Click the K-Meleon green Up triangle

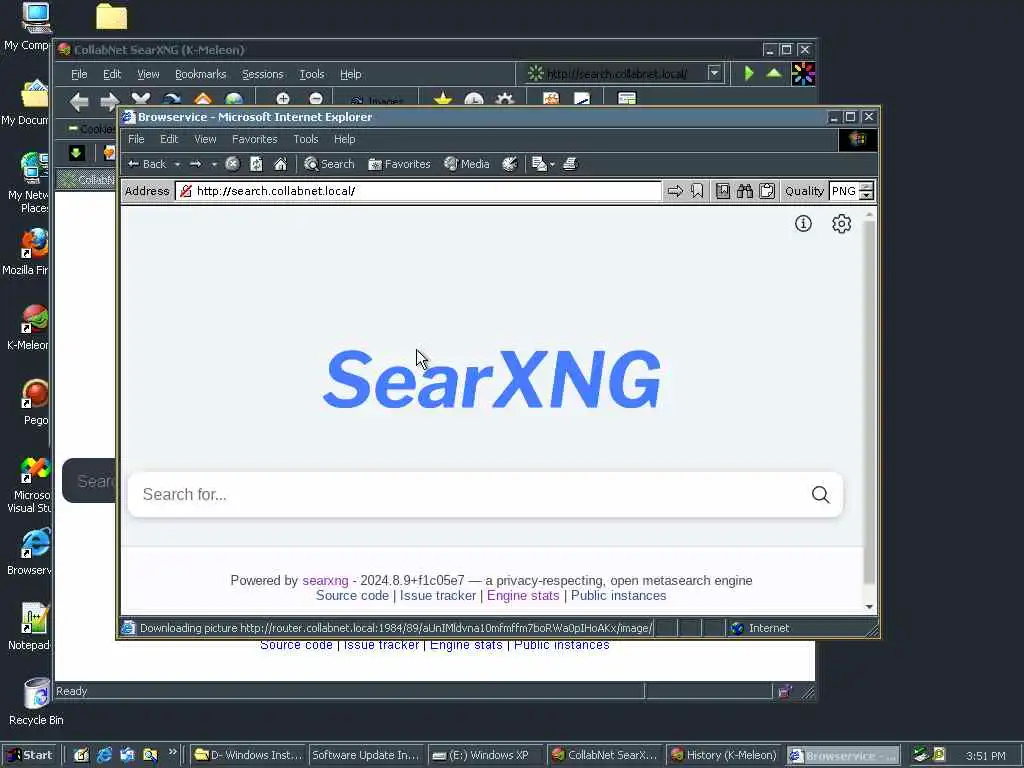(x=774, y=73)
